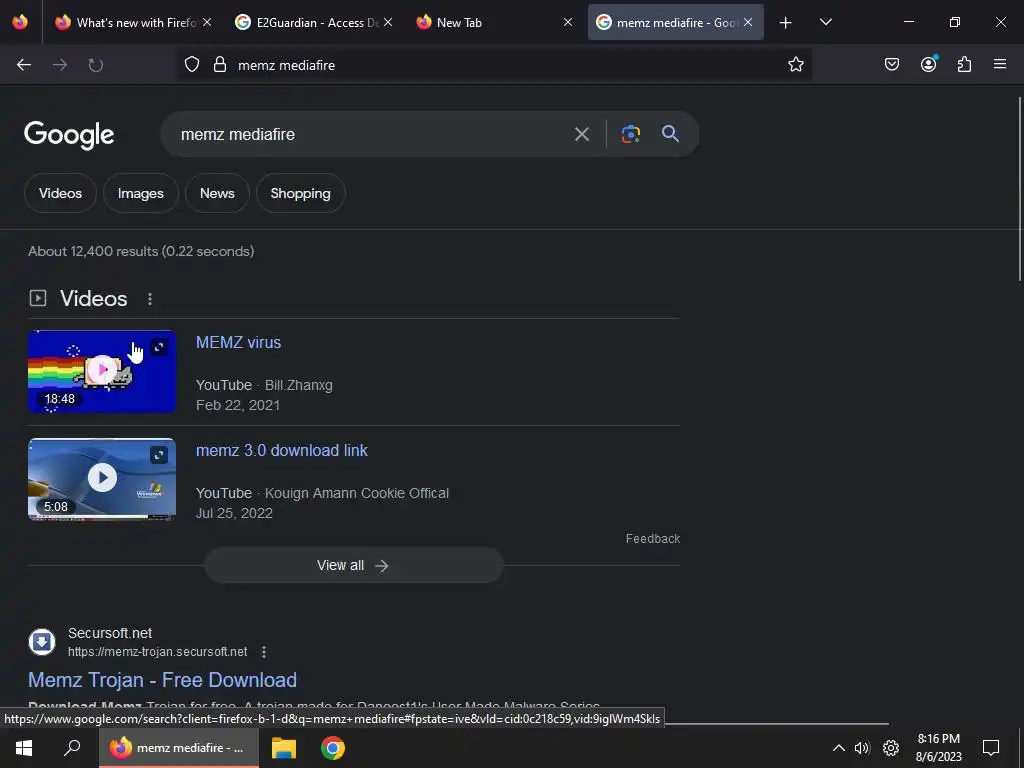The height and width of the screenshot is (768, 1024).
Task: Click in the Google search input field
Action: coord(369,135)
